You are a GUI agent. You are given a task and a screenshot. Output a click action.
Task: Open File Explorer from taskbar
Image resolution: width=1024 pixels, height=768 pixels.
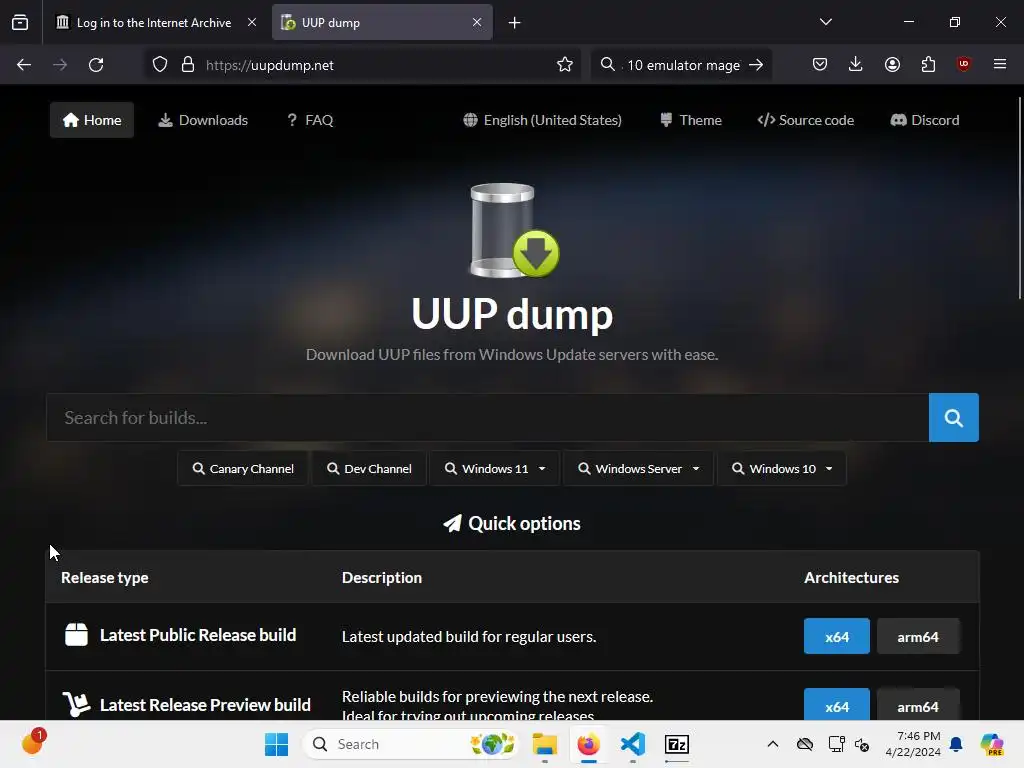coord(544,744)
